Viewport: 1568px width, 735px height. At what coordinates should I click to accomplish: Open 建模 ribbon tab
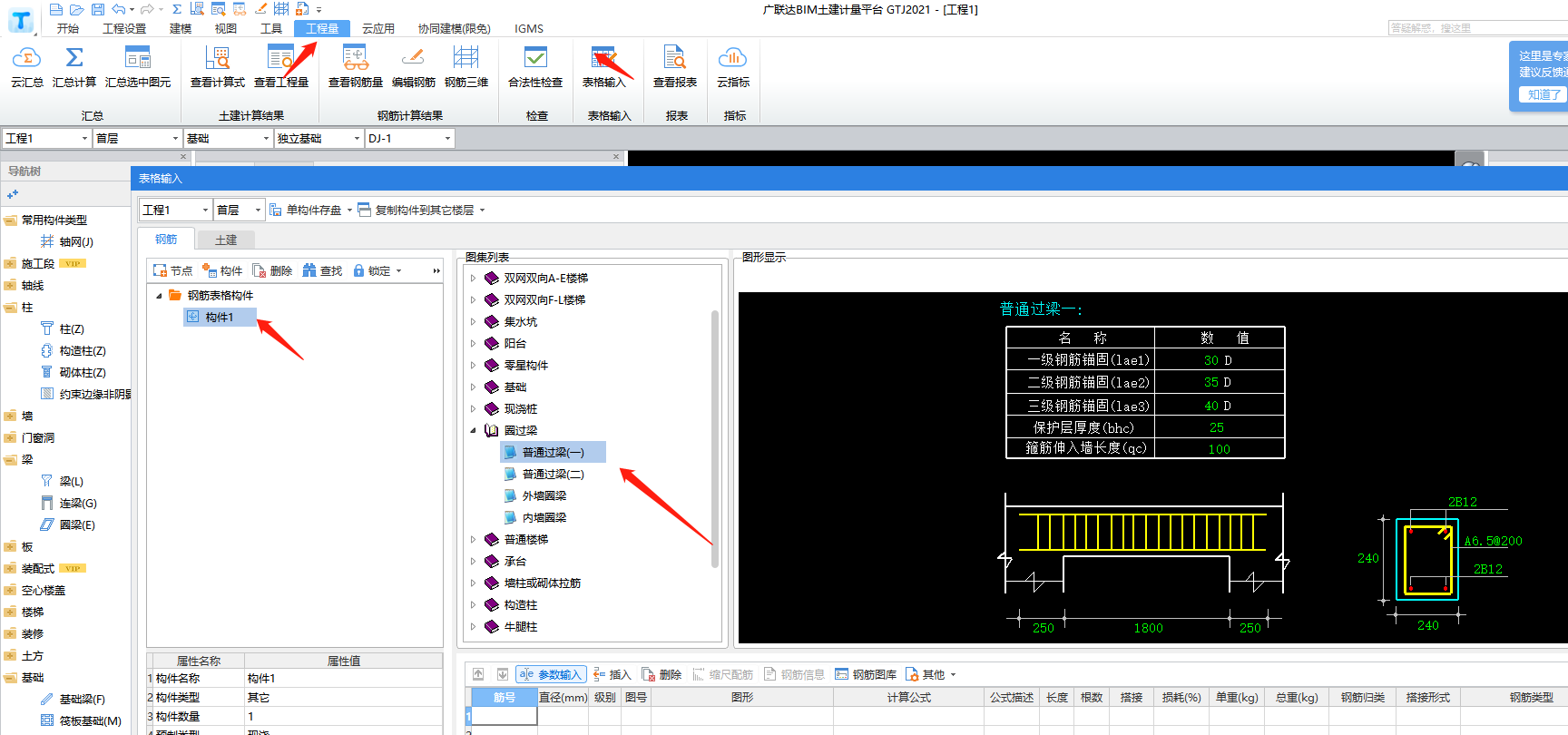pyautogui.click(x=181, y=28)
